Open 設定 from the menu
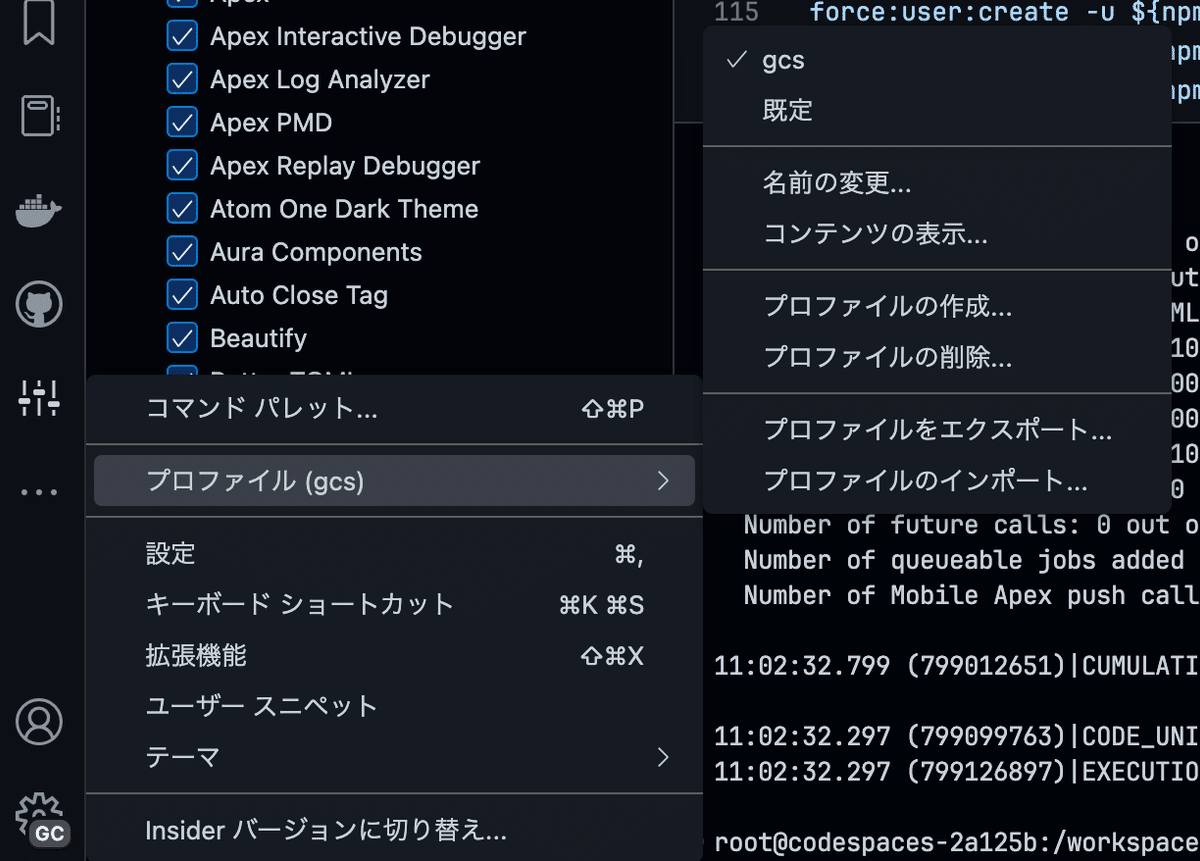The height and width of the screenshot is (861, 1200). tap(394, 553)
